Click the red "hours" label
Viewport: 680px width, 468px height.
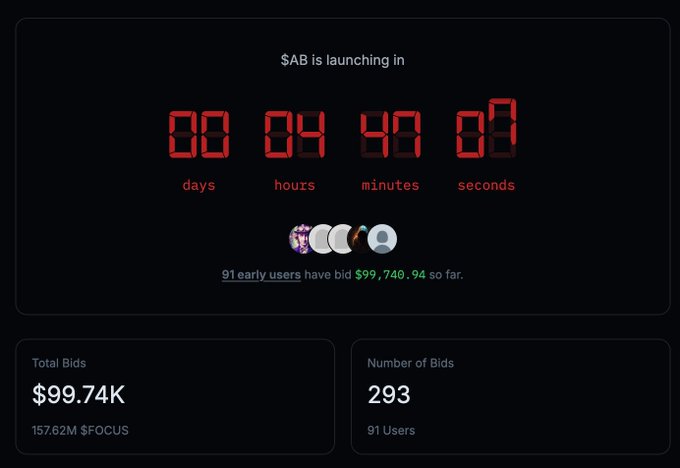294,185
